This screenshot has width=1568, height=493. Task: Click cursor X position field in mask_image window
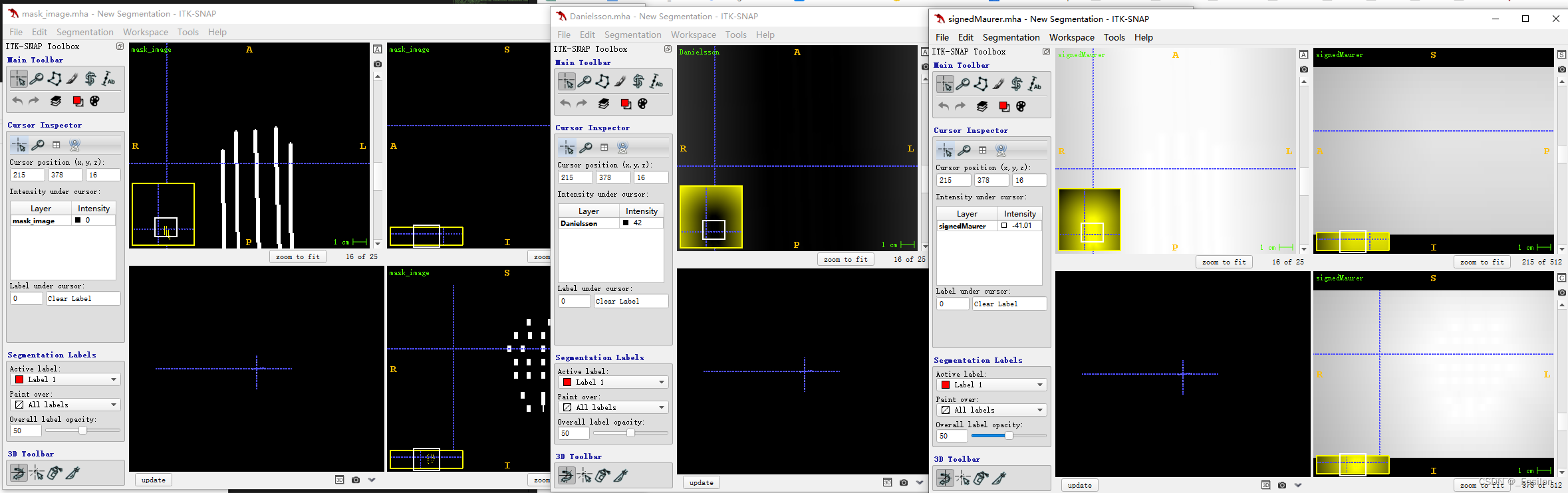pos(27,175)
